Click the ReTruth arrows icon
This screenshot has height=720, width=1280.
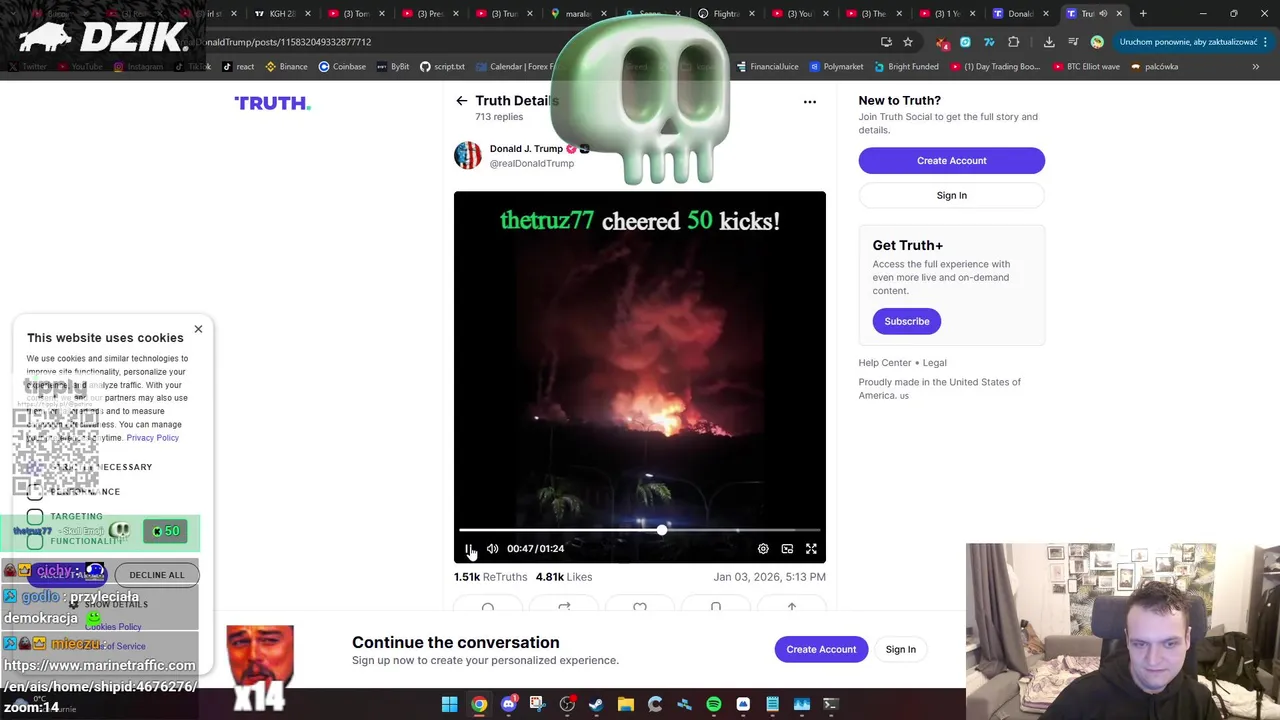(x=564, y=607)
